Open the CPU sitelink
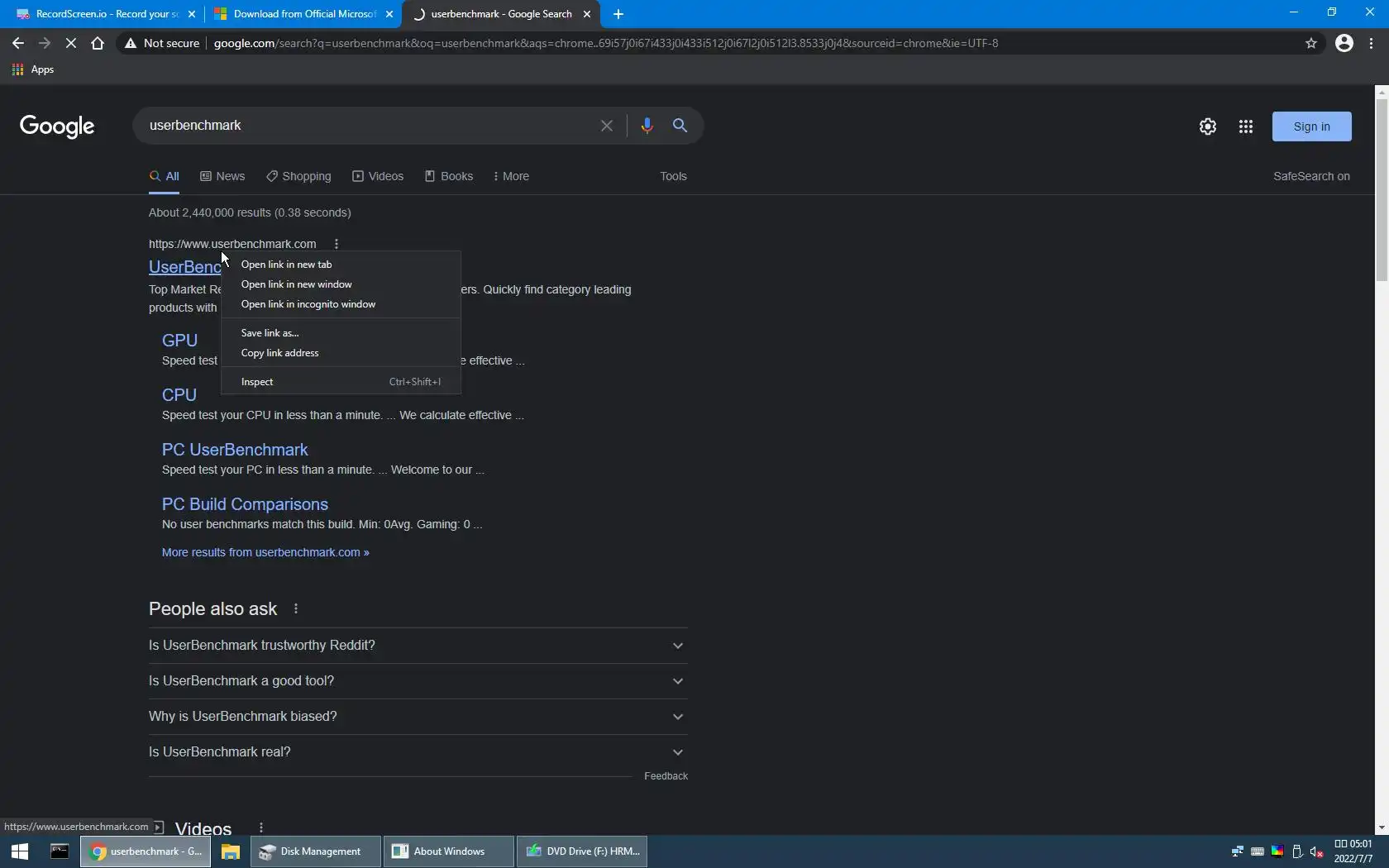Image resolution: width=1389 pixels, height=868 pixels. tap(179, 395)
